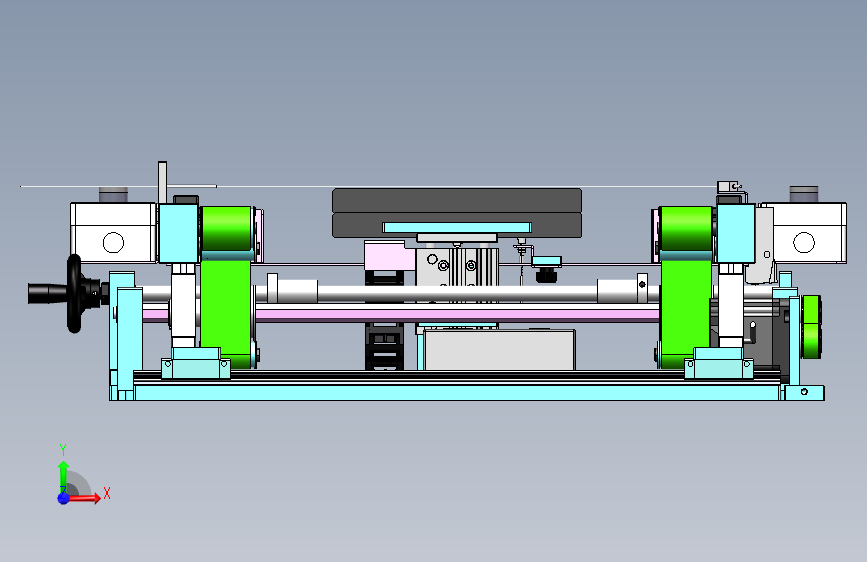
Task: Select the light gray box under the center
Action: pyautogui.click(x=499, y=350)
